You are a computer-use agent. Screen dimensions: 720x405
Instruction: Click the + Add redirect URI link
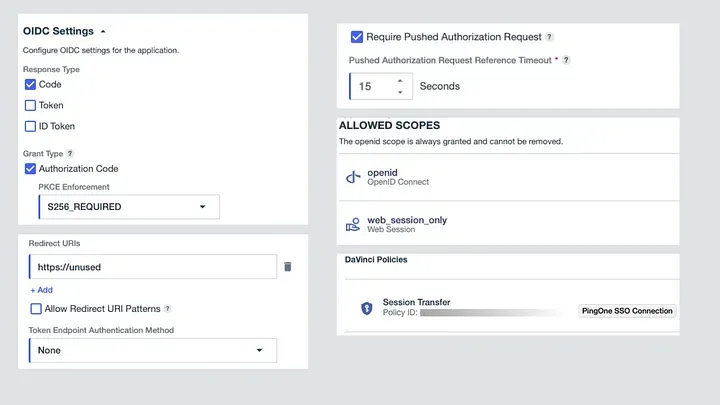pyautogui.click(x=41, y=290)
